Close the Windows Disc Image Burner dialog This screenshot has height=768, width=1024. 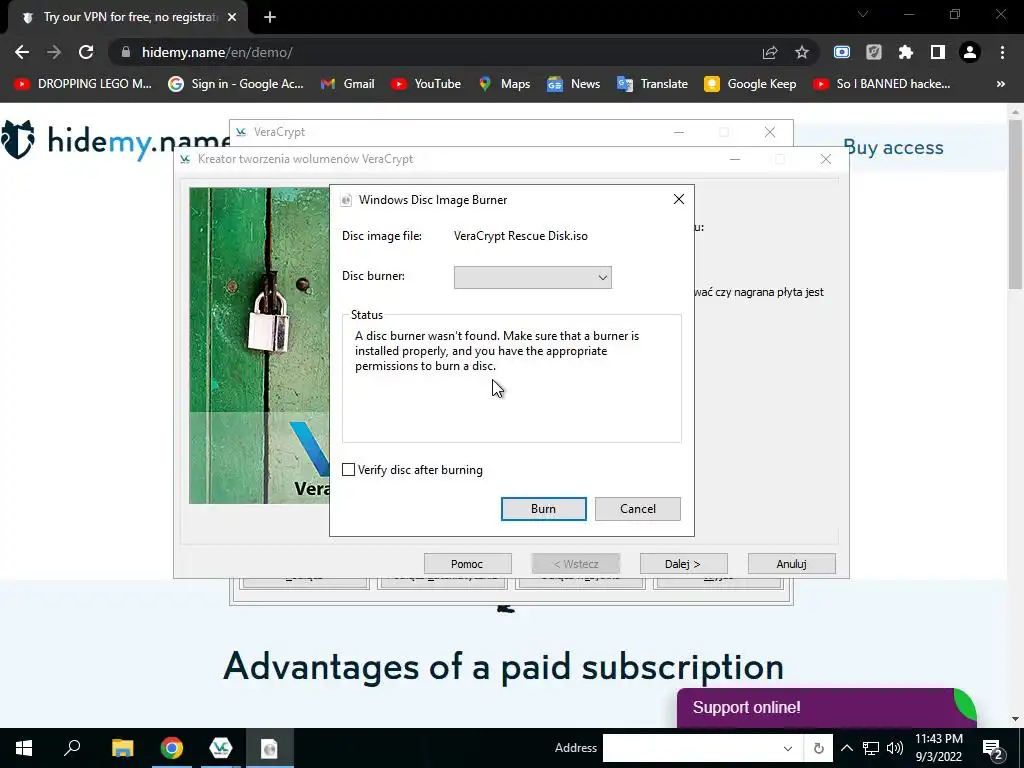click(x=679, y=199)
